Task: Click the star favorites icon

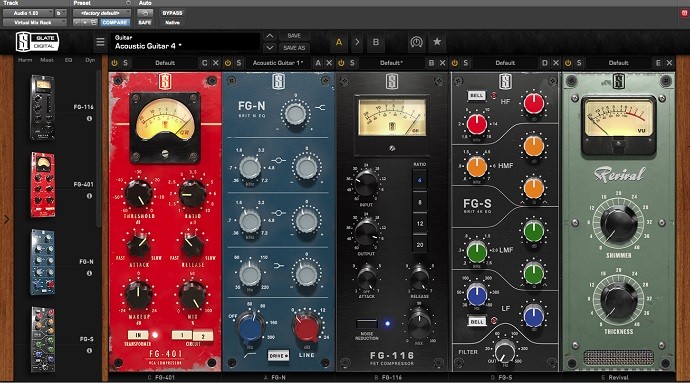Action: coord(437,41)
